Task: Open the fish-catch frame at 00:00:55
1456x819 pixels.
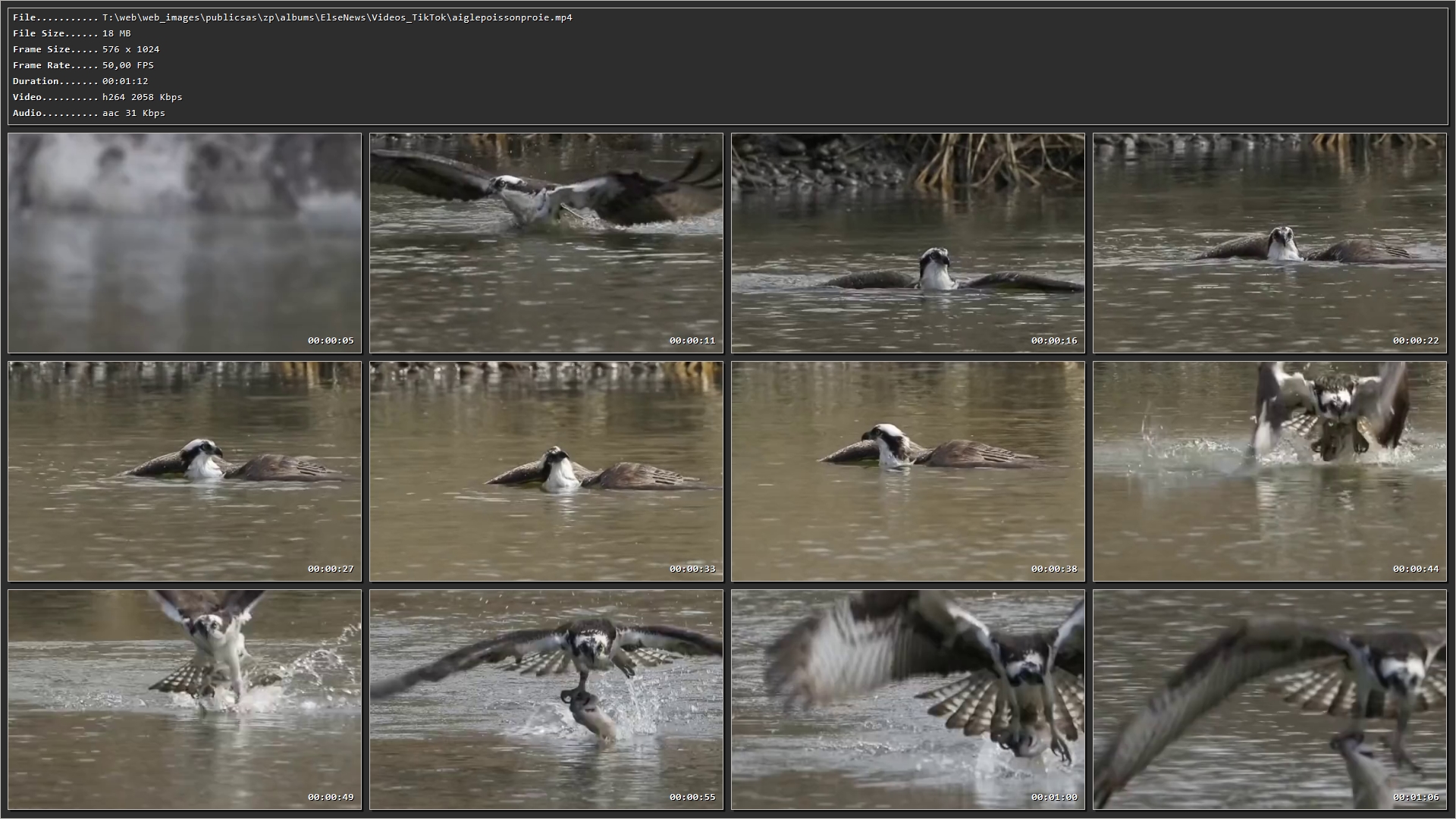Action: coord(546,699)
